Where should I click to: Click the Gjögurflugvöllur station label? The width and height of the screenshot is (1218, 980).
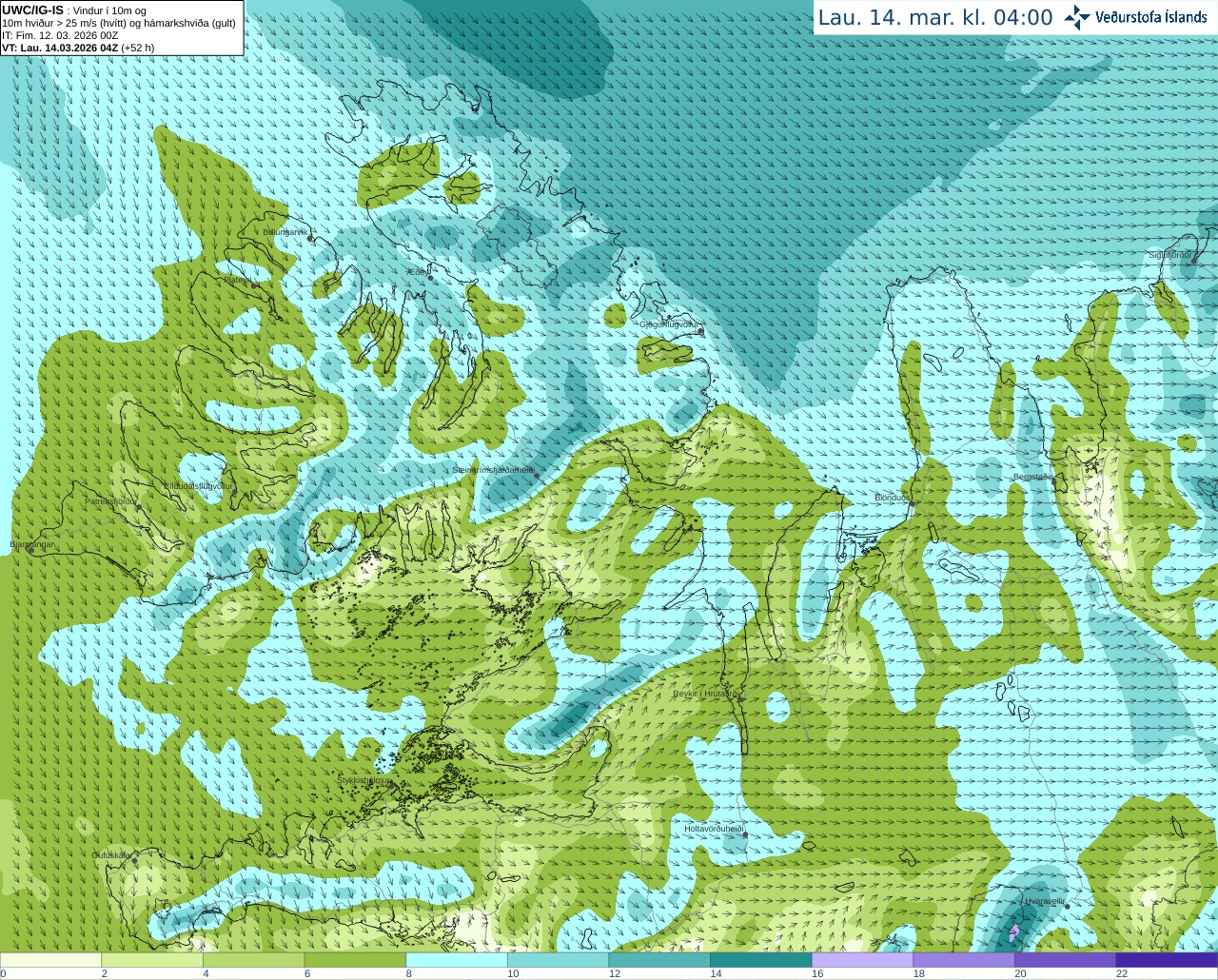669,324
